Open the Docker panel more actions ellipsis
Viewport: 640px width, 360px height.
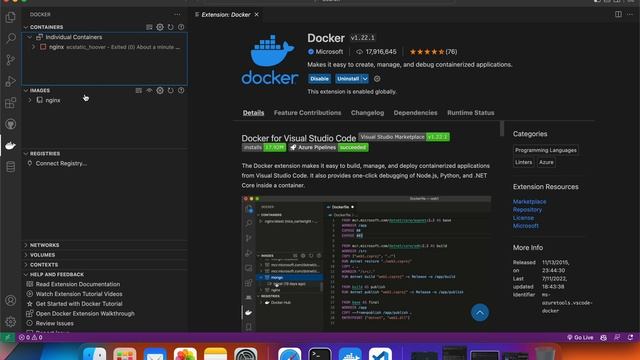click(x=177, y=14)
